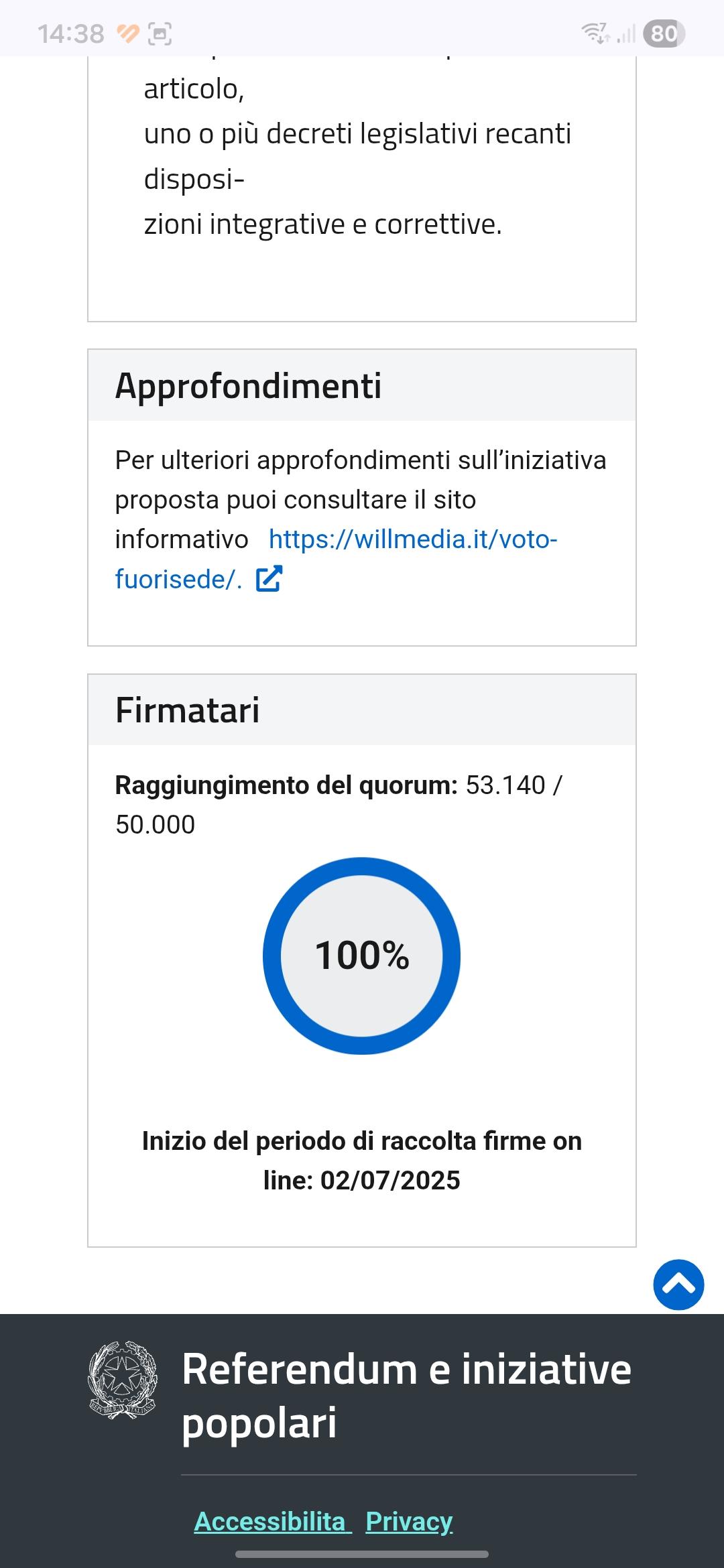Viewport: 724px width, 1568px height.
Task: Tap the bottom navigation gesture handle
Action: click(362, 1554)
